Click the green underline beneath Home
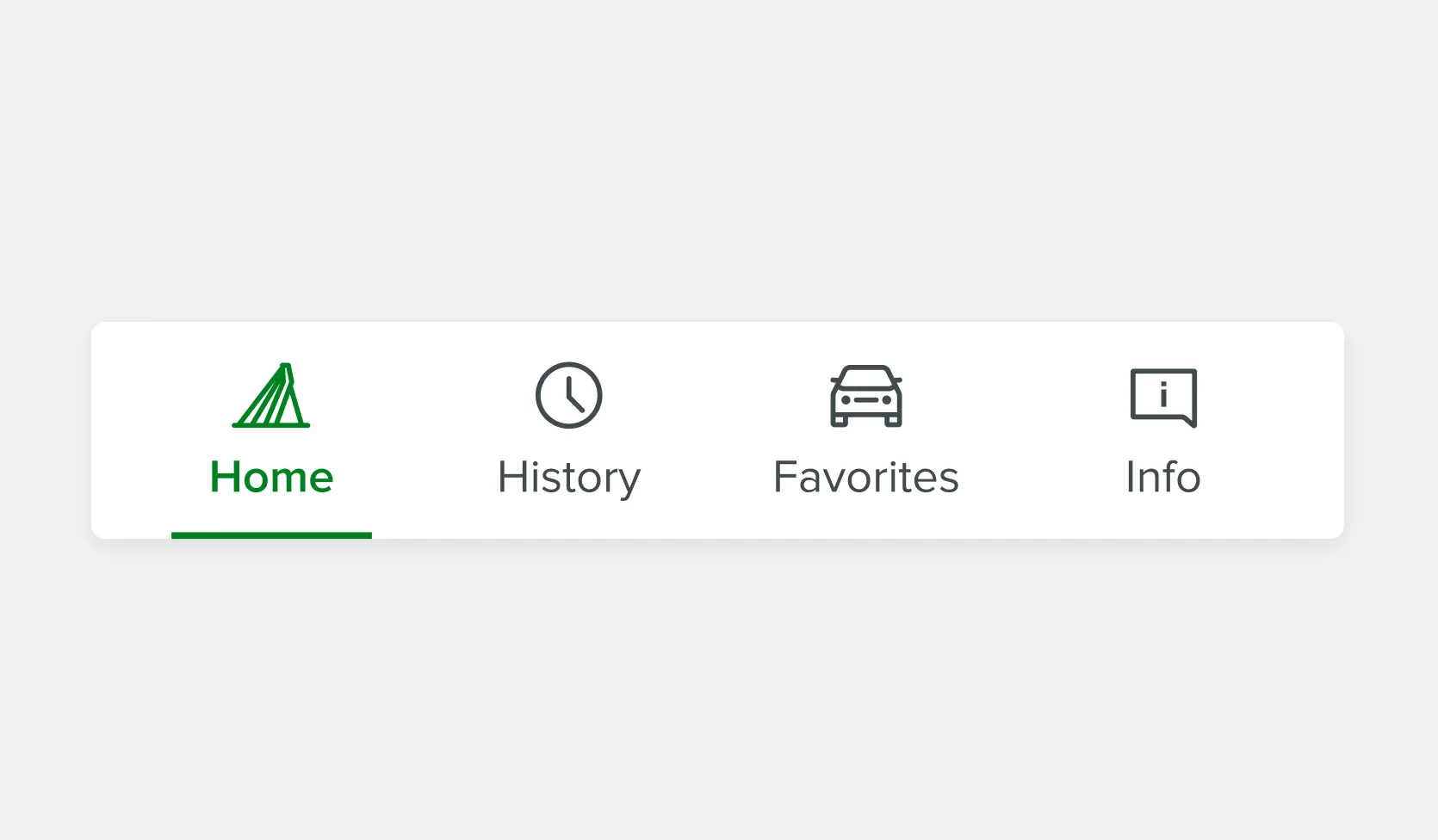1438x840 pixels. 271,535
